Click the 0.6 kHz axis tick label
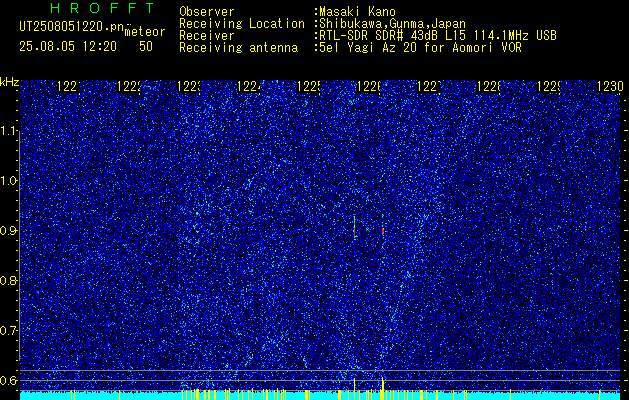 coord(9,380)
